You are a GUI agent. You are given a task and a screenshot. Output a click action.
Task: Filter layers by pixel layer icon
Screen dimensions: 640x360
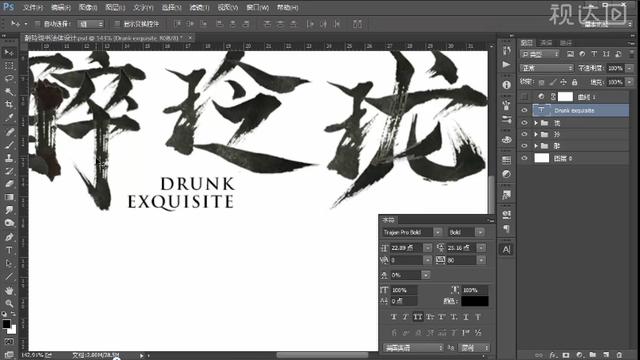coord(570,54)
